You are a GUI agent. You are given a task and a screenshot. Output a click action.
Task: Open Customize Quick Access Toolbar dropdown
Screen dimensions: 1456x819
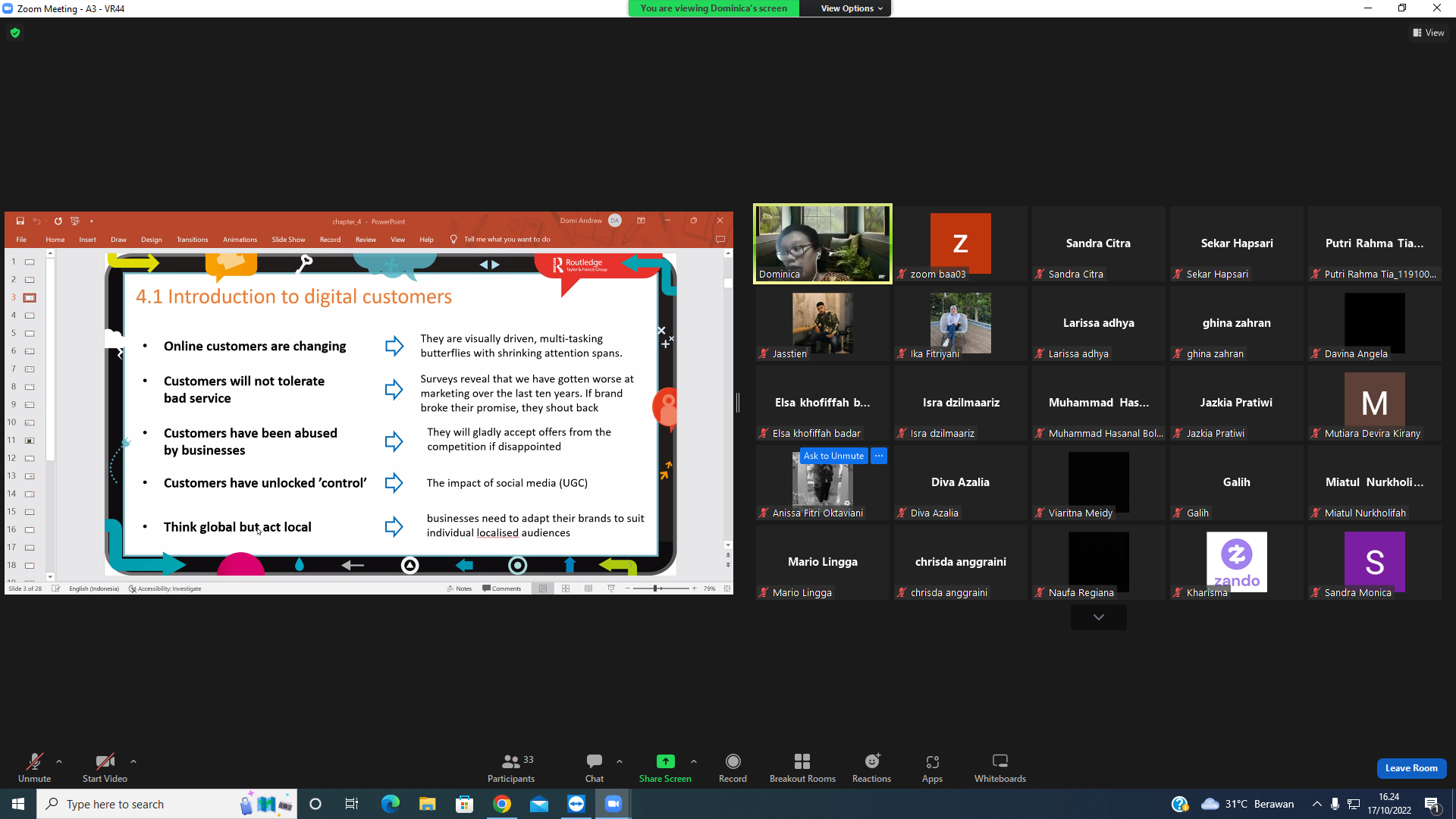[92, 221]
